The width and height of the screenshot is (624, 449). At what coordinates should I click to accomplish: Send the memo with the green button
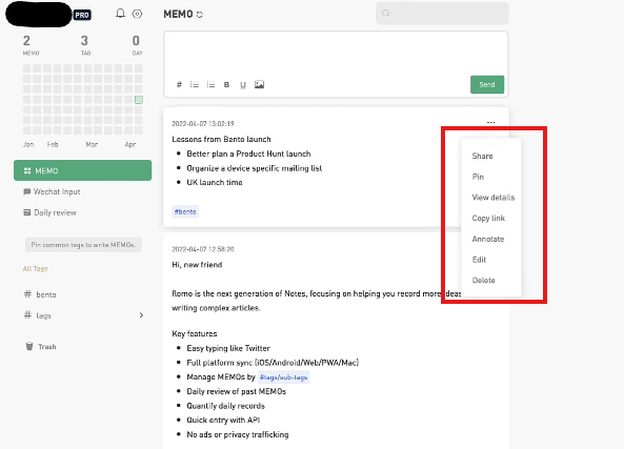[x=487, y=84]
